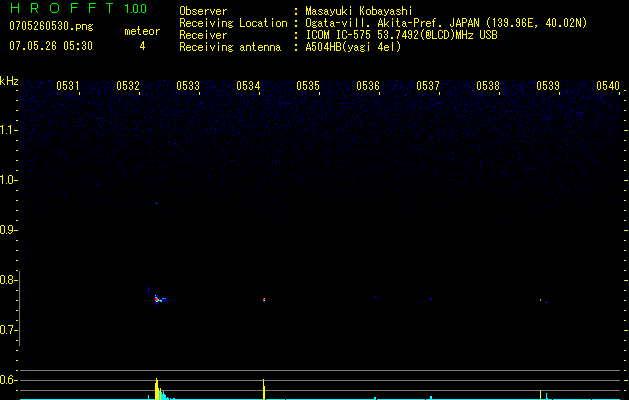Viewport: 629px width, 400px height.
Task: Click the 0532 time axis label
Action: [x=128, y=85]
